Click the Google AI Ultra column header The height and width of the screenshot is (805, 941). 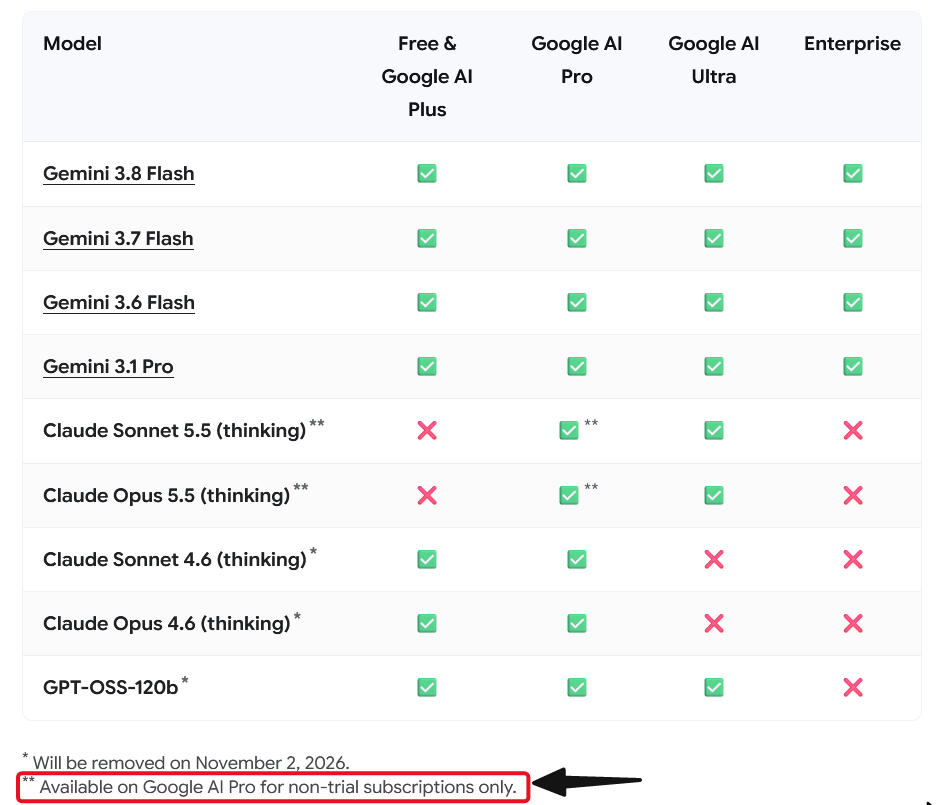pyautogui.click(x=714, y=60)
